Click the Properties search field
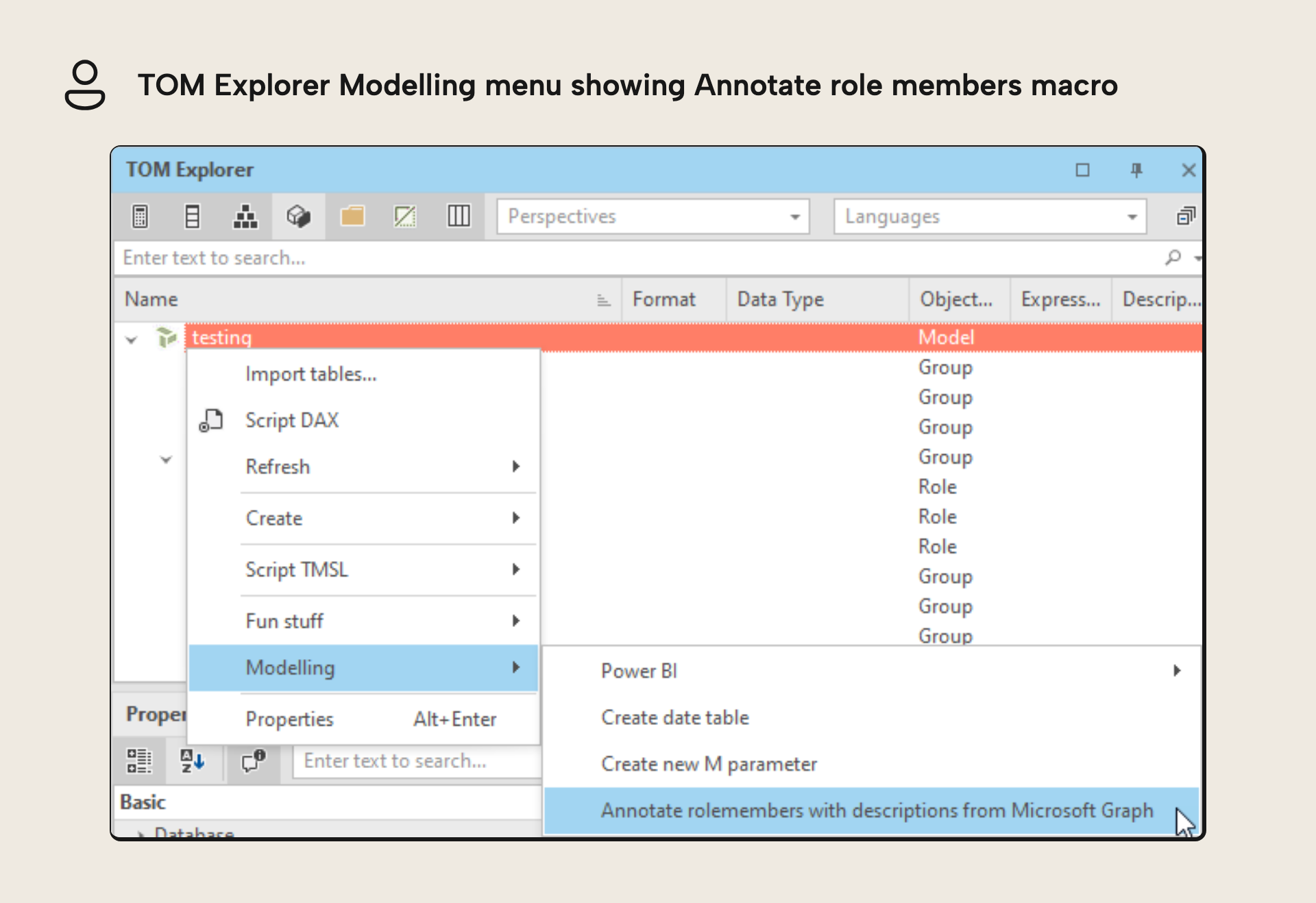The height and width of the screenshot is (903, 1316). pyautogui.click(x=417, y=761)
